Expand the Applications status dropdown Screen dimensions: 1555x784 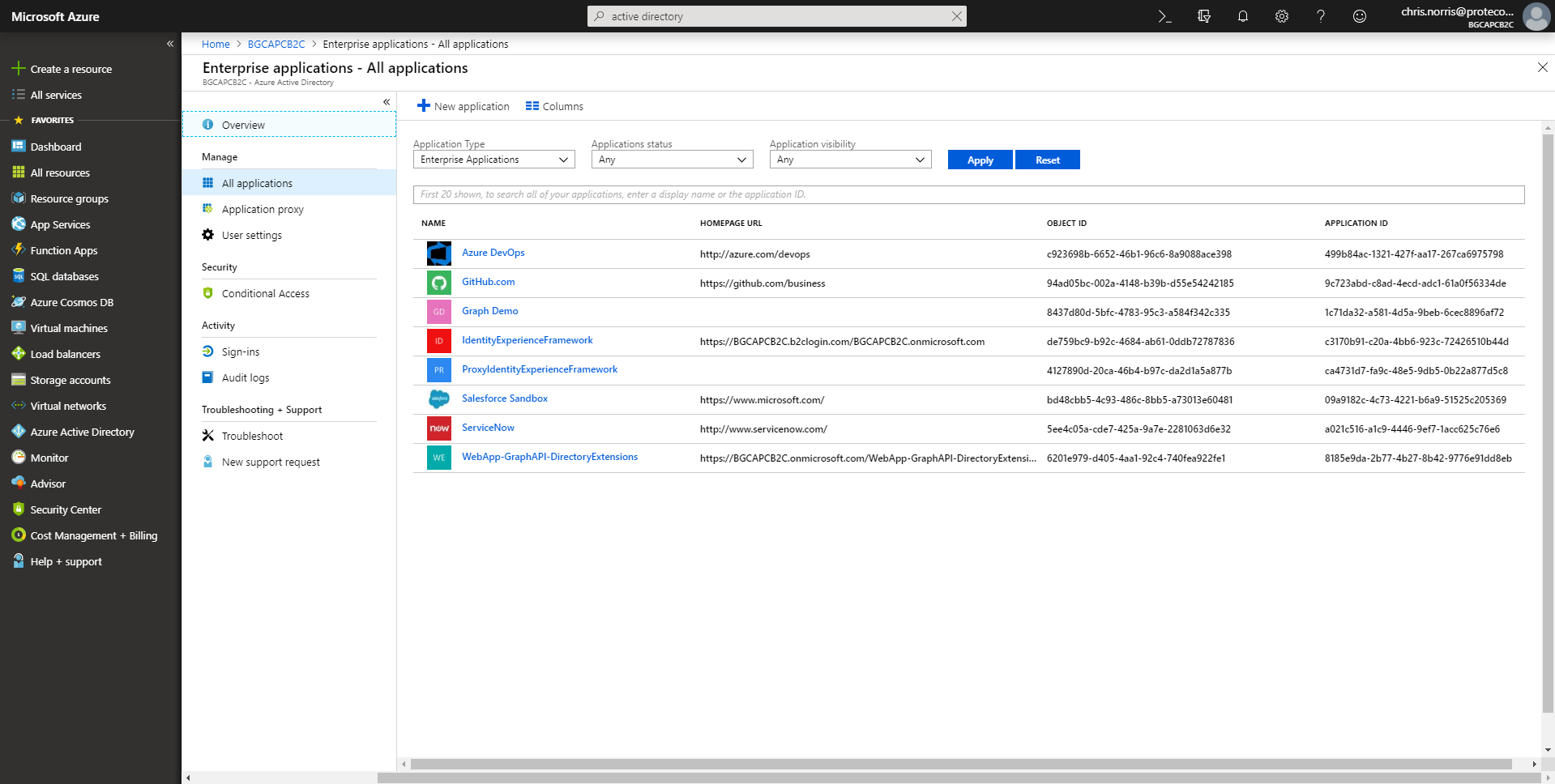(x=673, y=160)
